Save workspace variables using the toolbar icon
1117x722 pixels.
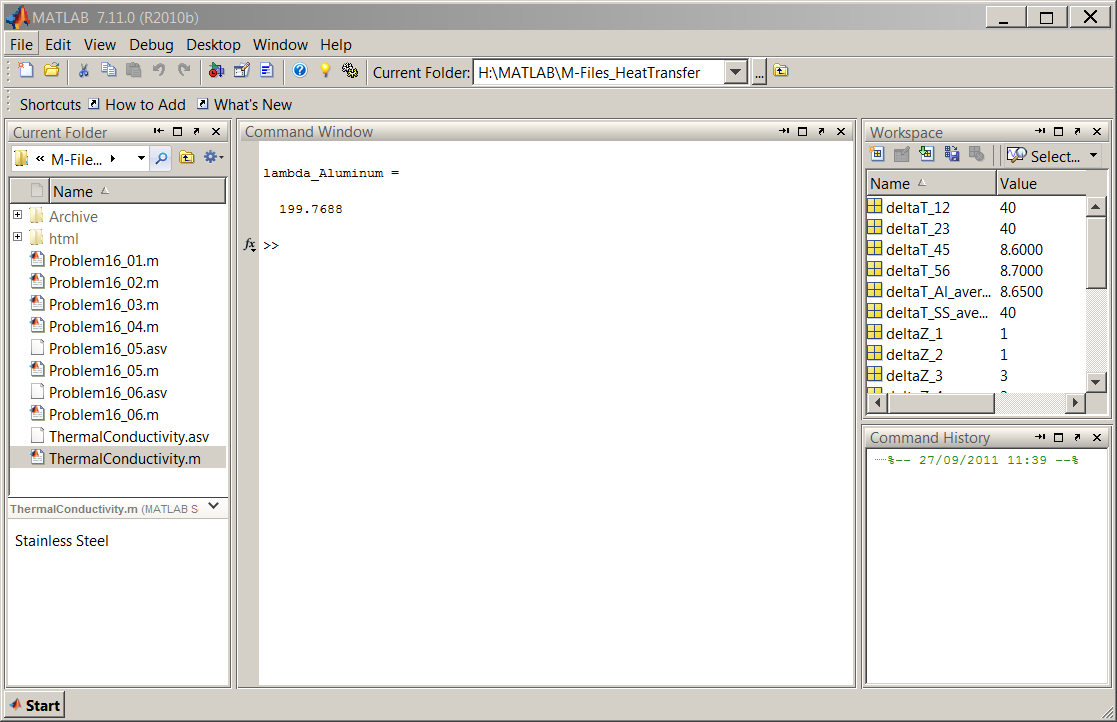pos(952,154)
